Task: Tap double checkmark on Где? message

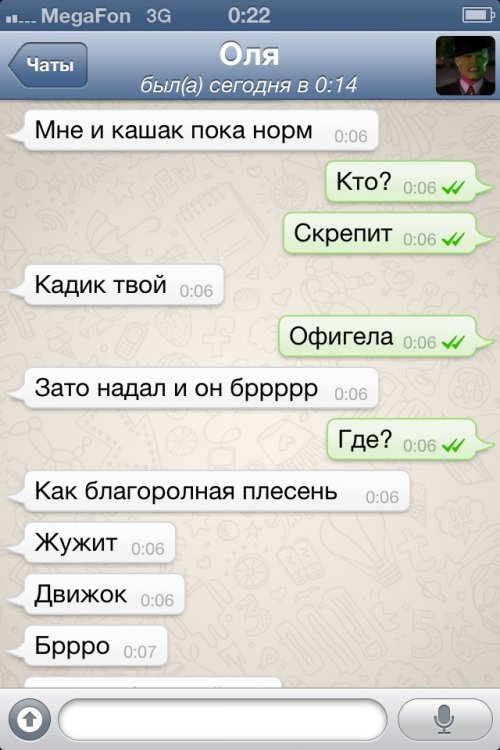Action: click(x=454, y=445)
